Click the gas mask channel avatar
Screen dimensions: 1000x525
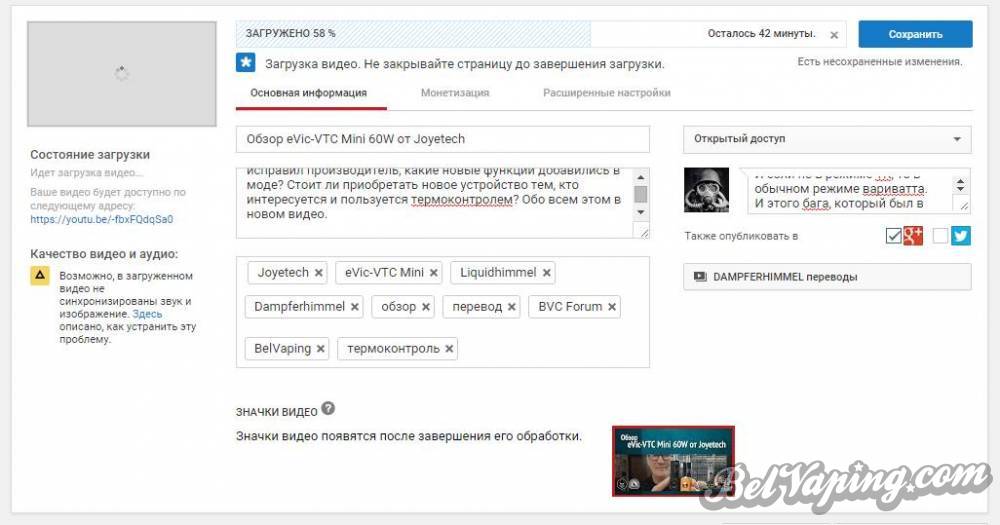click(706, 190)
